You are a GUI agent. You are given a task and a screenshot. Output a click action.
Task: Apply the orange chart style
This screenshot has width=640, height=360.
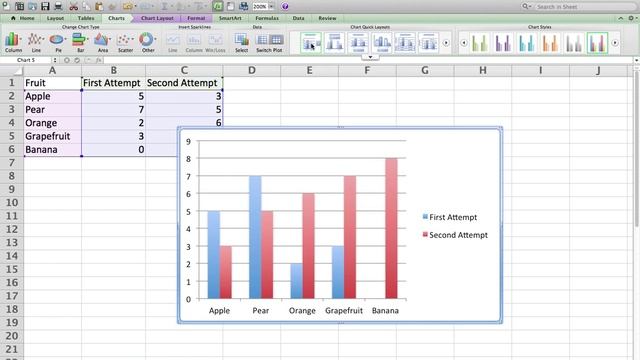click(551, 42)
